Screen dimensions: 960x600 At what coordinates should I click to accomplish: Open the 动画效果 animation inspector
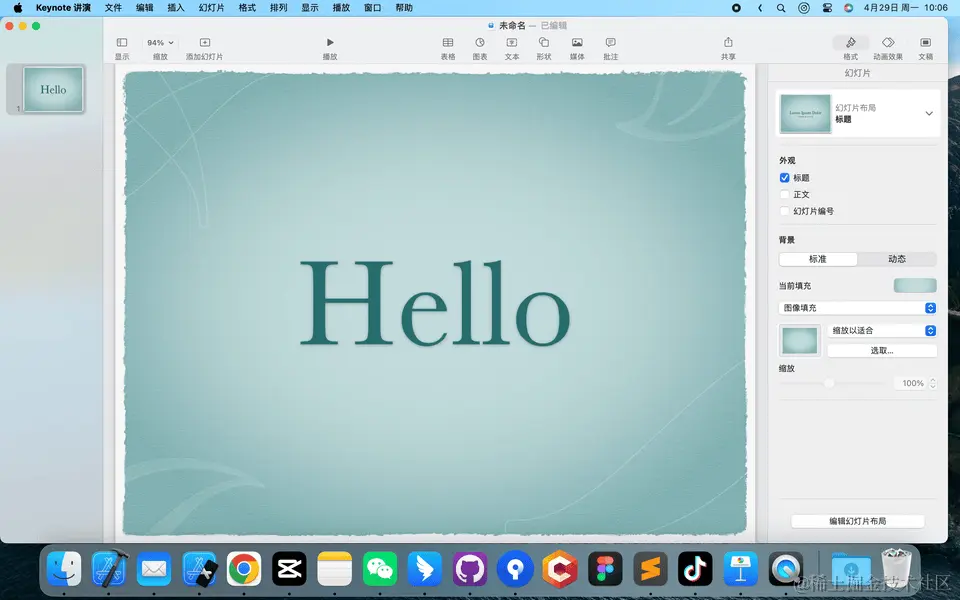point(888,48)
